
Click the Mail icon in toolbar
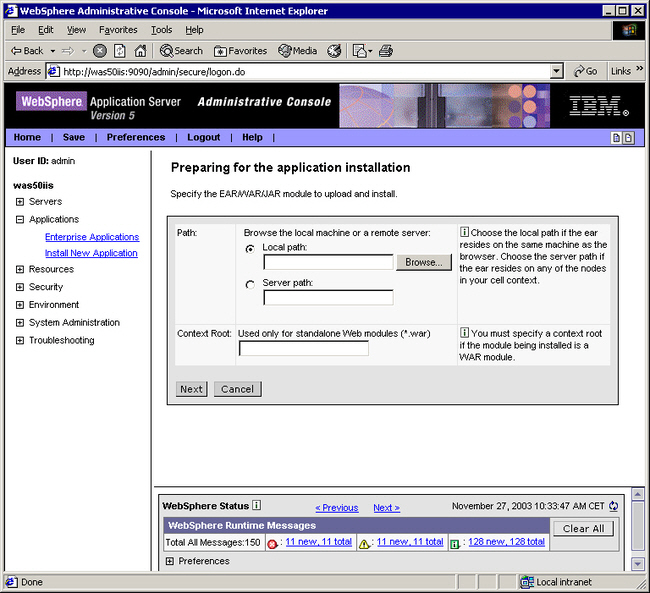(x=361, y=51)
